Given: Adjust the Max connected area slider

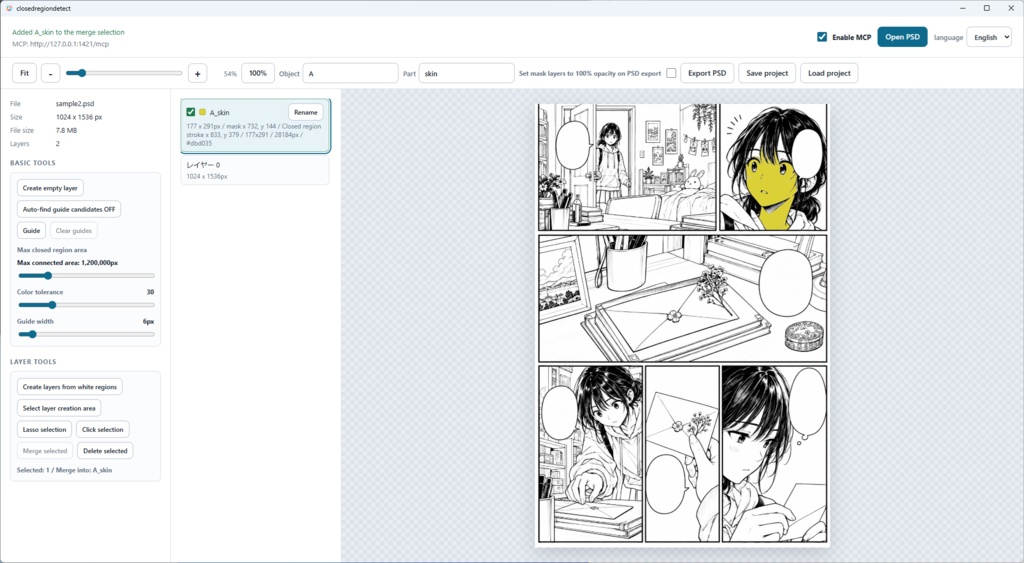Looking at the screenshot, I should [86, 276].
